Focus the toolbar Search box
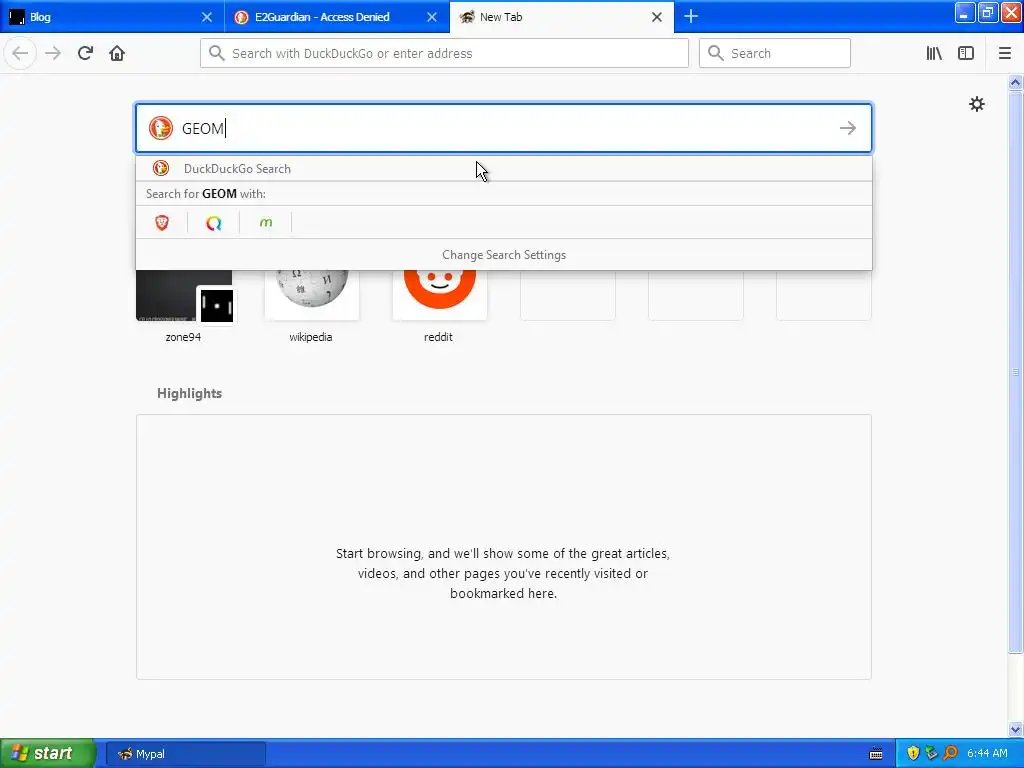 click(x=775, y=53)
